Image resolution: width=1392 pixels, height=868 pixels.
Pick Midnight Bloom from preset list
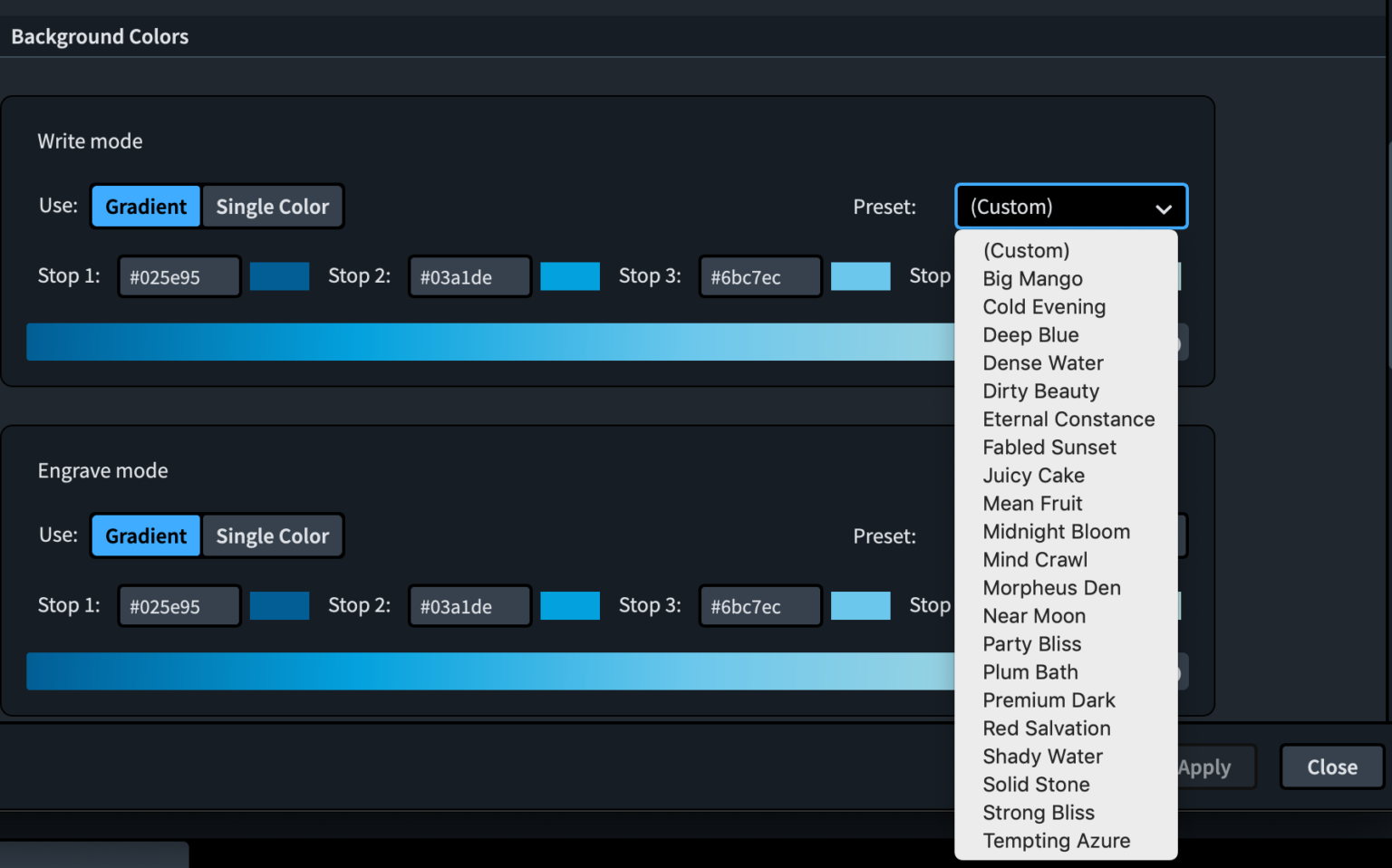click(1056, 532)
